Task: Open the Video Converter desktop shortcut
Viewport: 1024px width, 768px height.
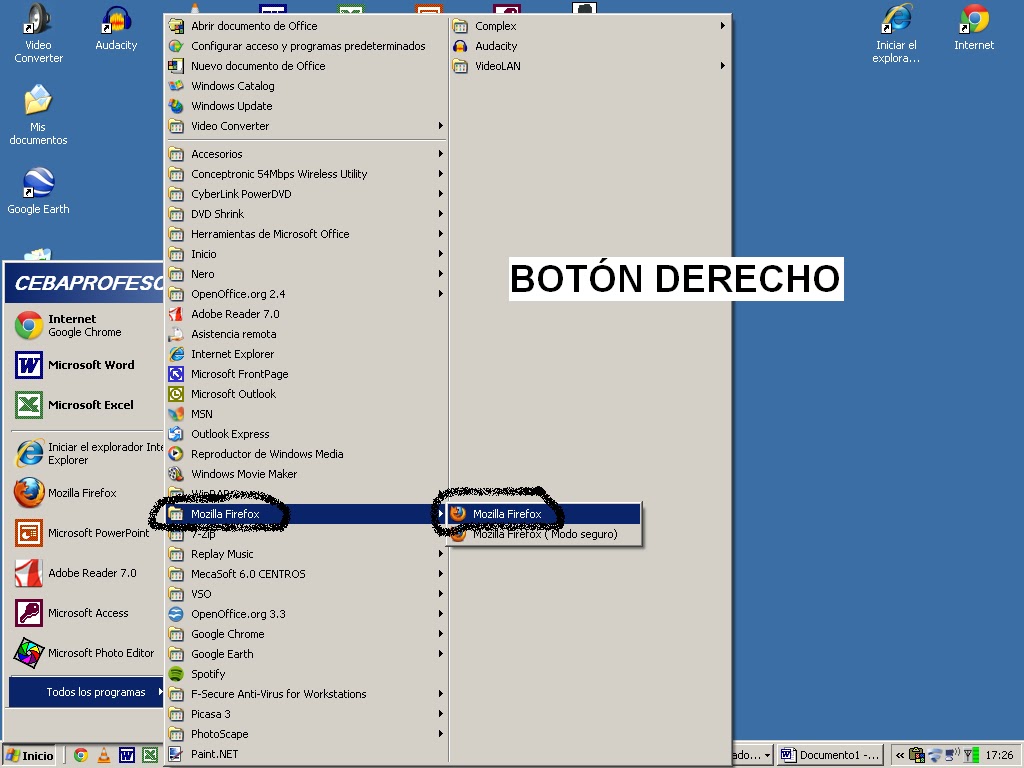Action: click(x=38, y=33)
